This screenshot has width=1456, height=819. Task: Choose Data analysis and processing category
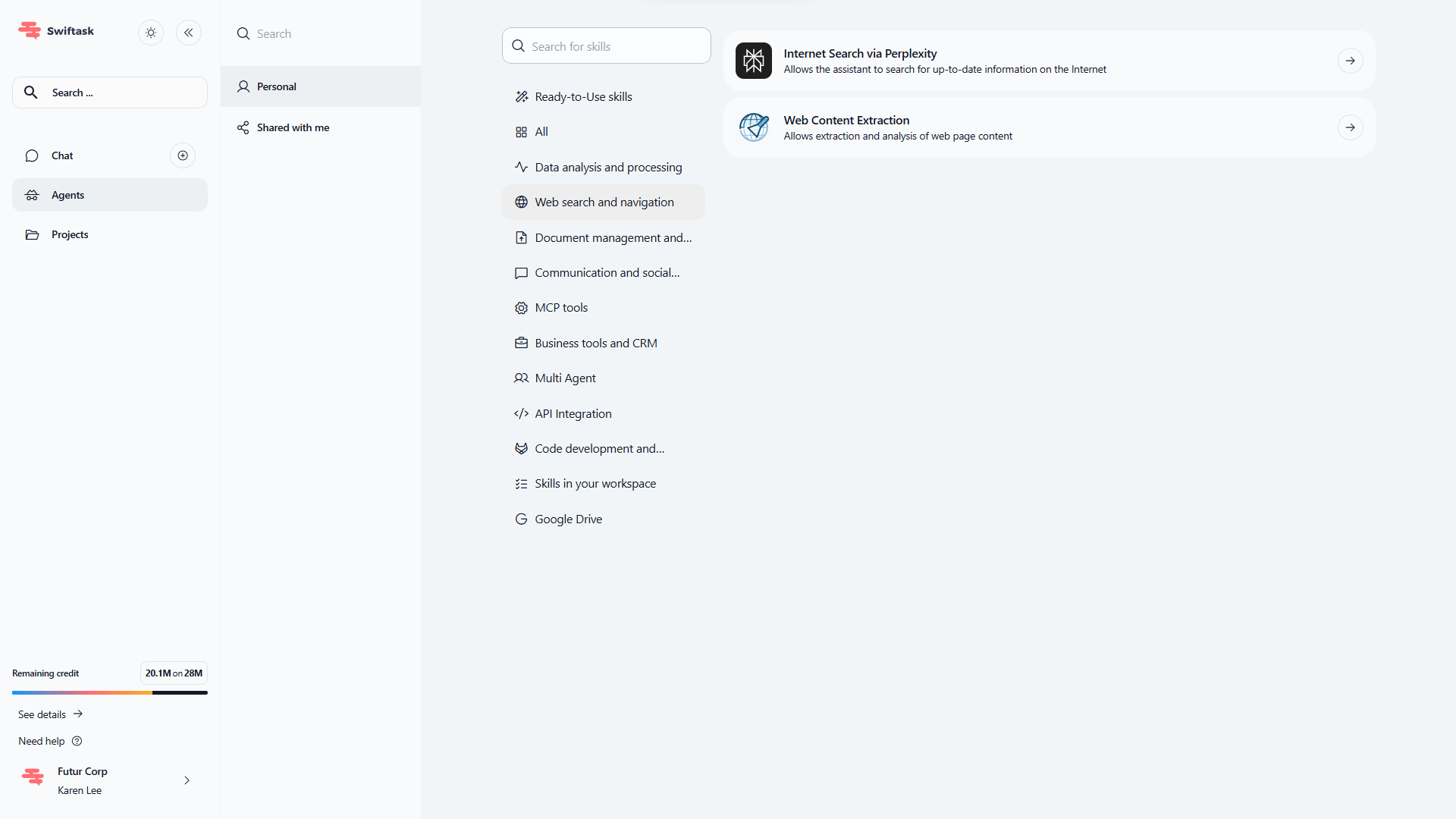pos(607,168)
